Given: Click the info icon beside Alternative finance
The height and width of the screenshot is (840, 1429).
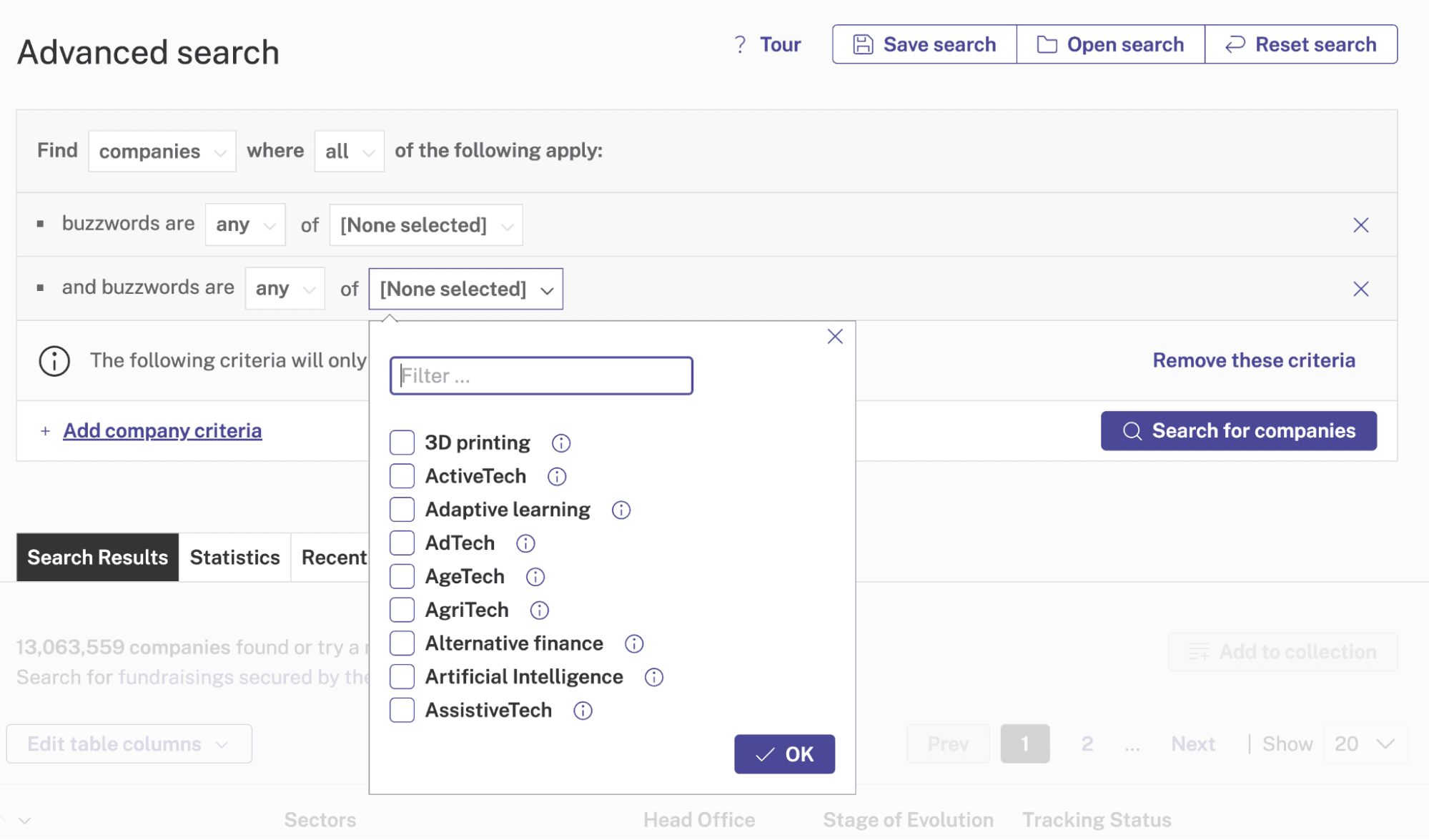Looking at the screenshot, I should coord(634,644).
